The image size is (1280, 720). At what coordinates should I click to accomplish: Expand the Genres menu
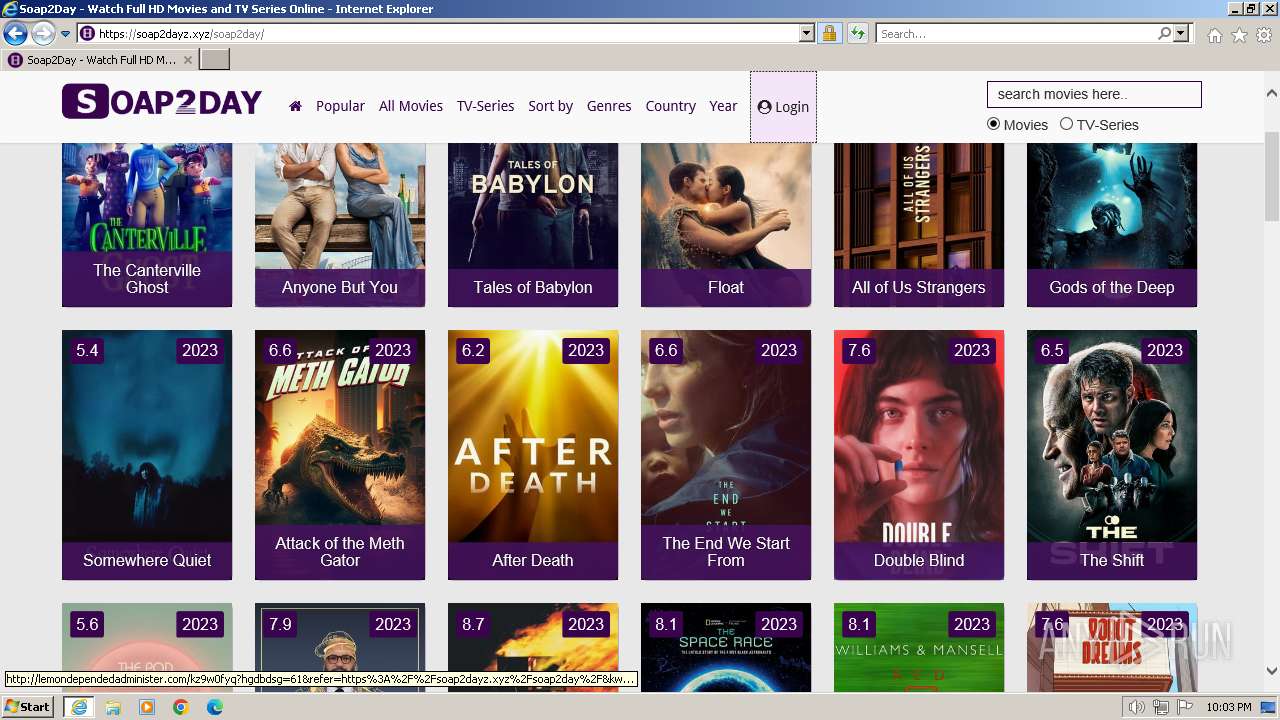(x=609, y=106)
